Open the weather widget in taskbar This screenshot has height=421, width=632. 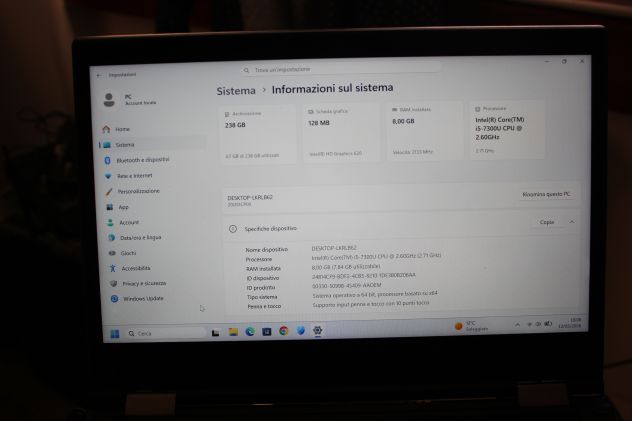click(471, 326)
